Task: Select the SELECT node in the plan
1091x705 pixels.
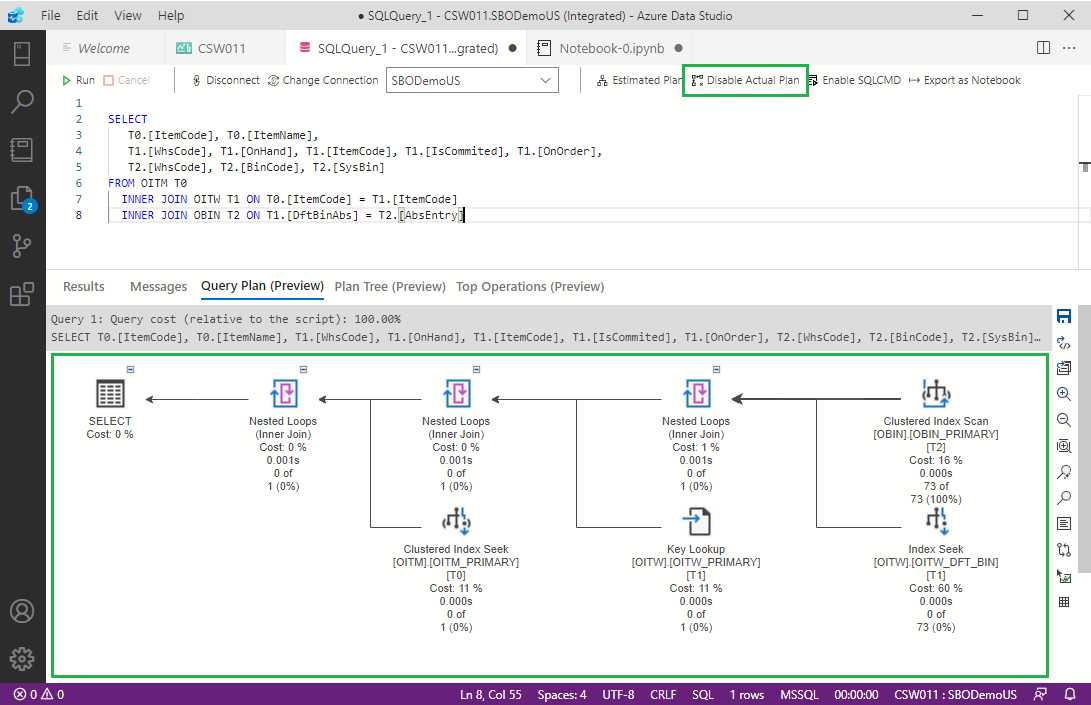Action: pyautogui.click(x=110, y=409)
